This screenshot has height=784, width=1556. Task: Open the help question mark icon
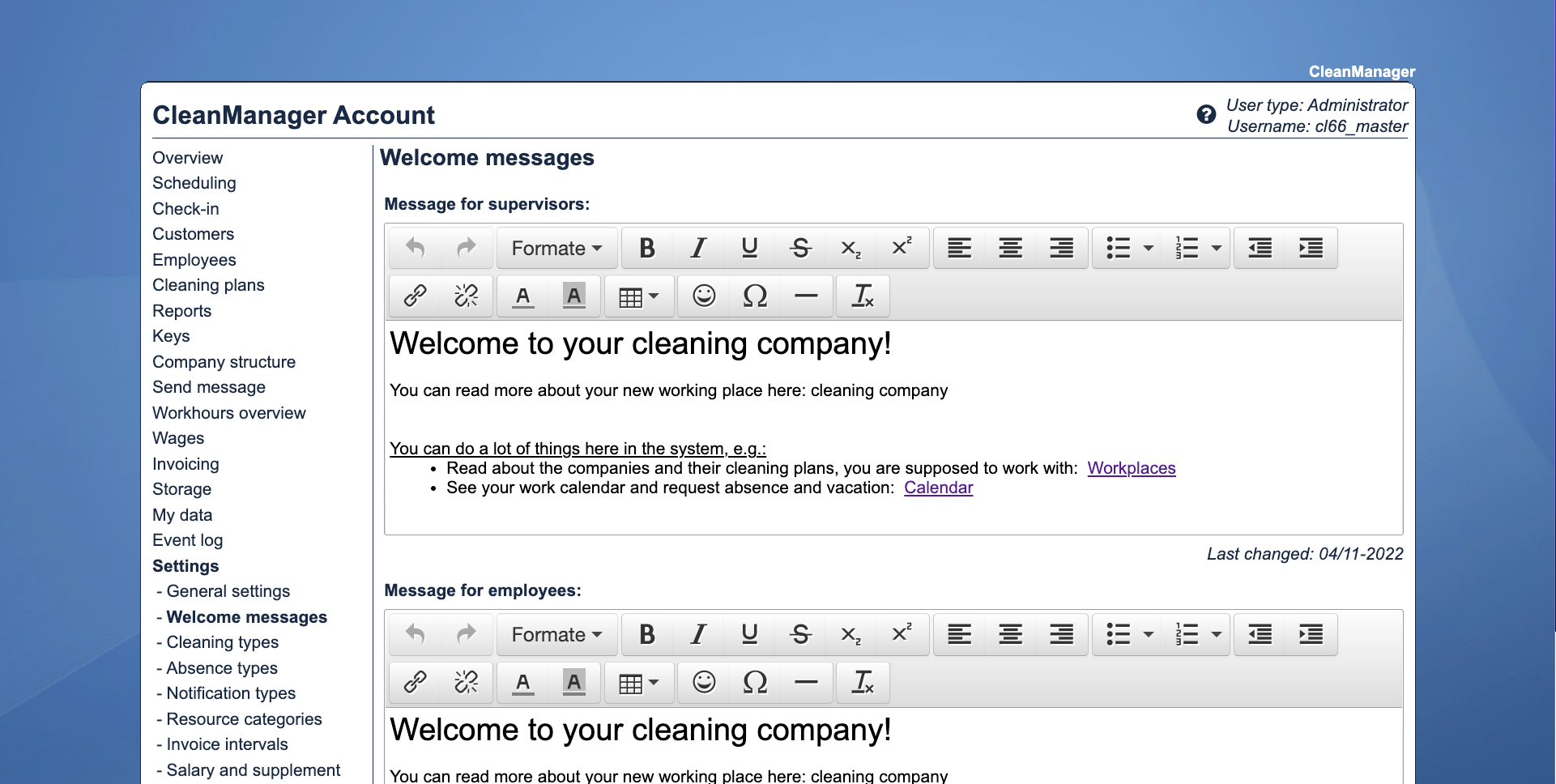[1205, 115]
